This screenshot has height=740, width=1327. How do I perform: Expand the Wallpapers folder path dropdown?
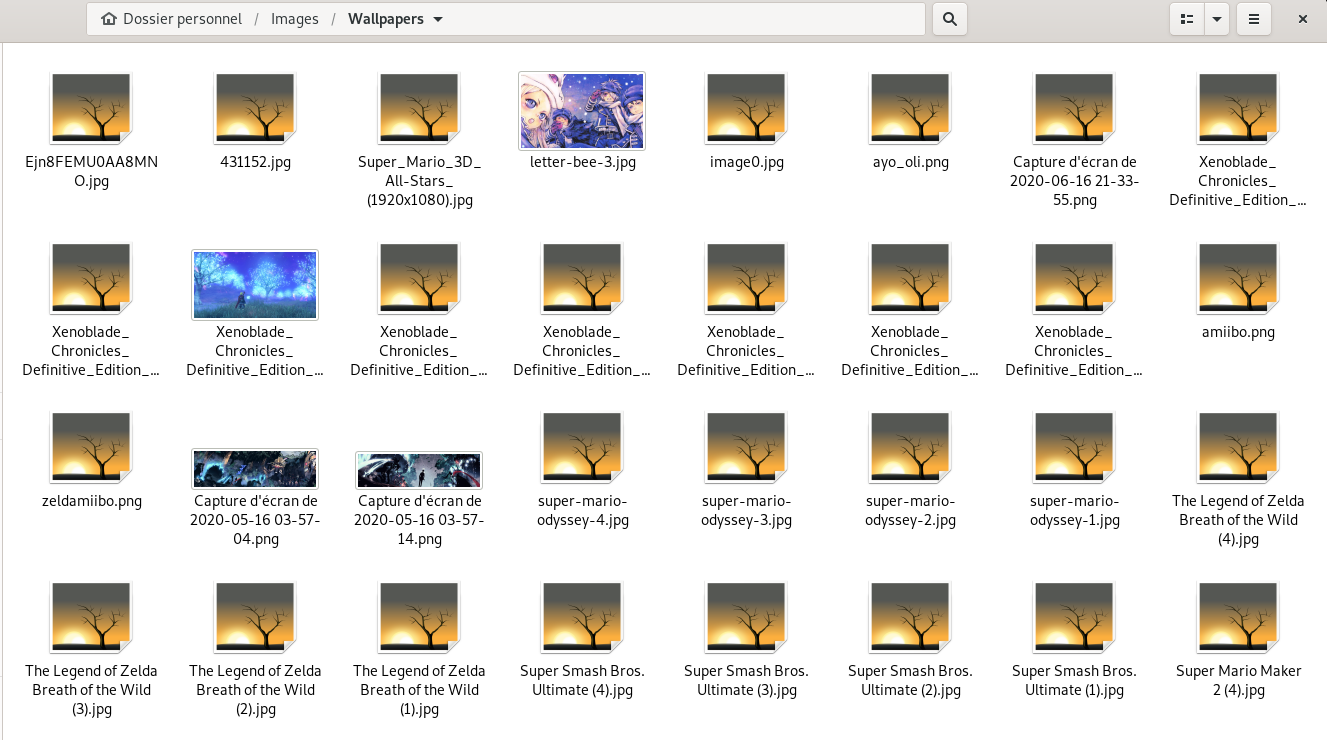439,19
